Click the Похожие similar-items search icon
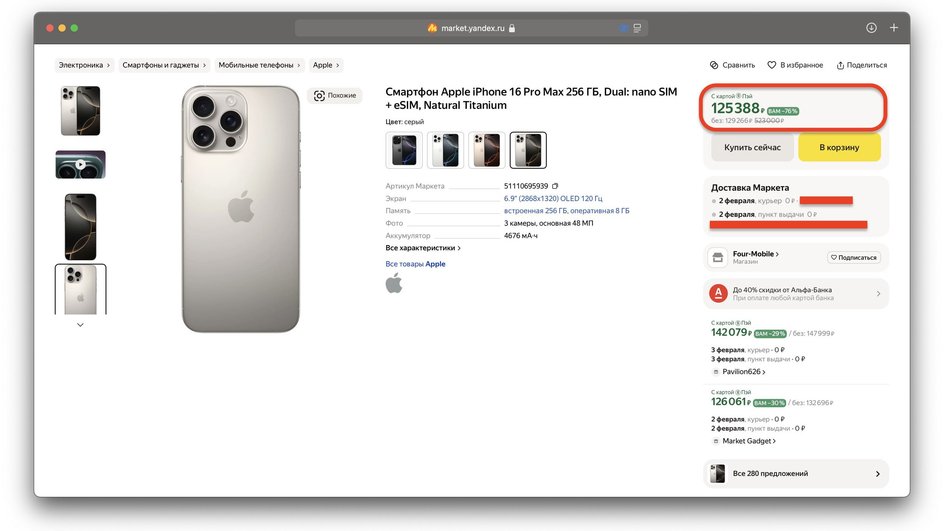The height and width of the screenshot is (531, 944). [x=320, y=96]
